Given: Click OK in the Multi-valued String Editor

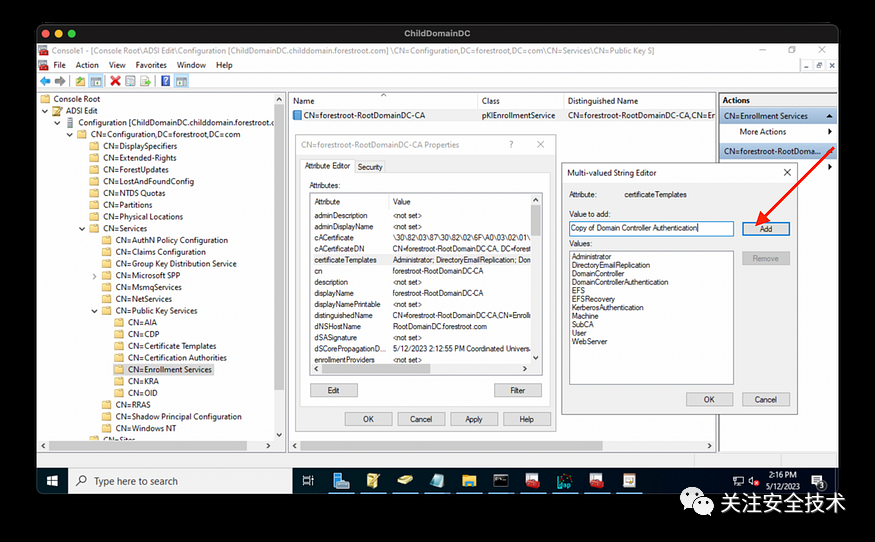Looking at the screenshot, I should click(x=709, y=399).
